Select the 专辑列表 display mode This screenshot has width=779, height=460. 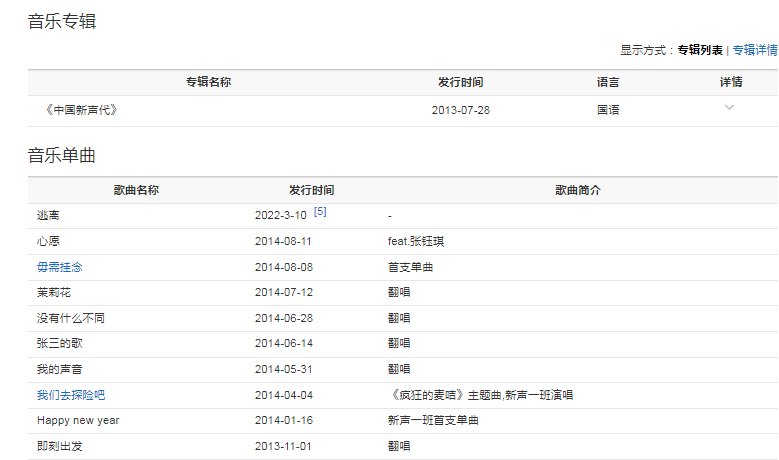tap(700, 50)
